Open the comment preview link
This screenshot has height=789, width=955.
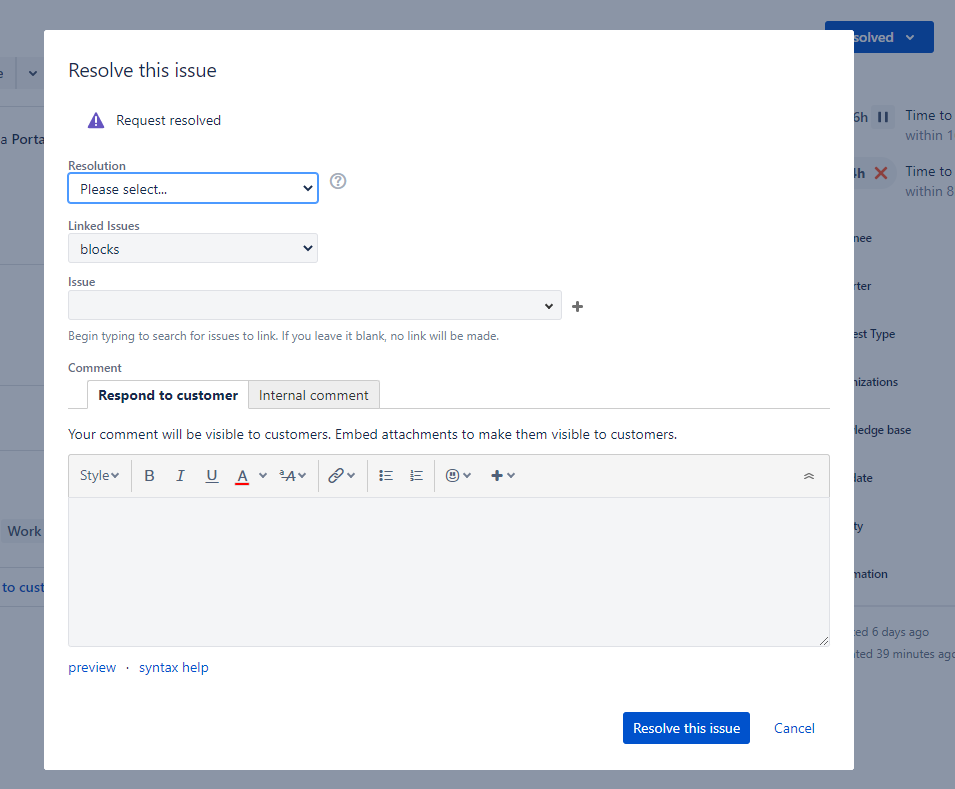click(x=92, y=667)
